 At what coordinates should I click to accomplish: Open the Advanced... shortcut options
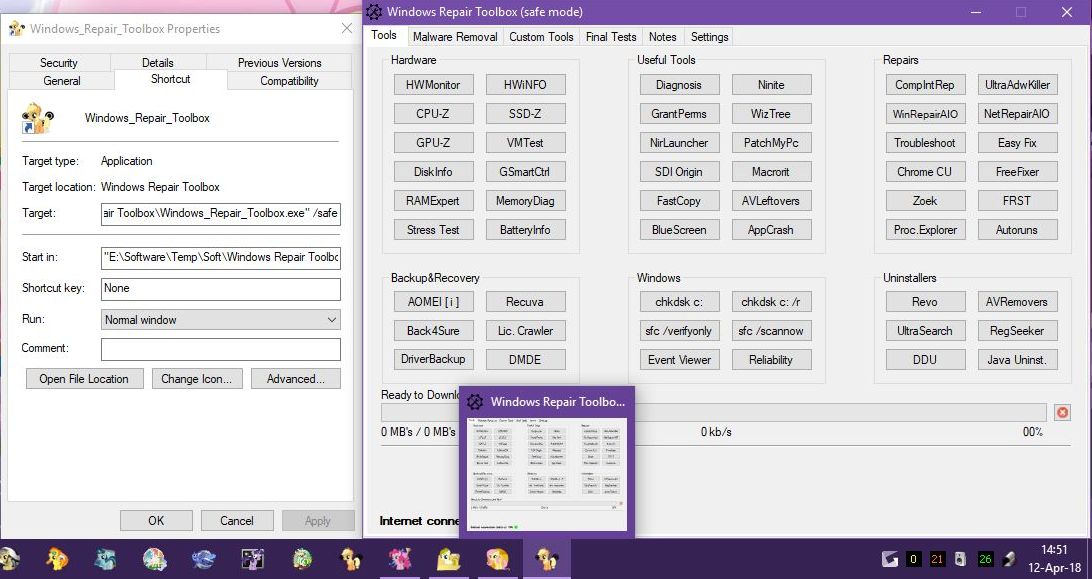(x=296, y=379)
